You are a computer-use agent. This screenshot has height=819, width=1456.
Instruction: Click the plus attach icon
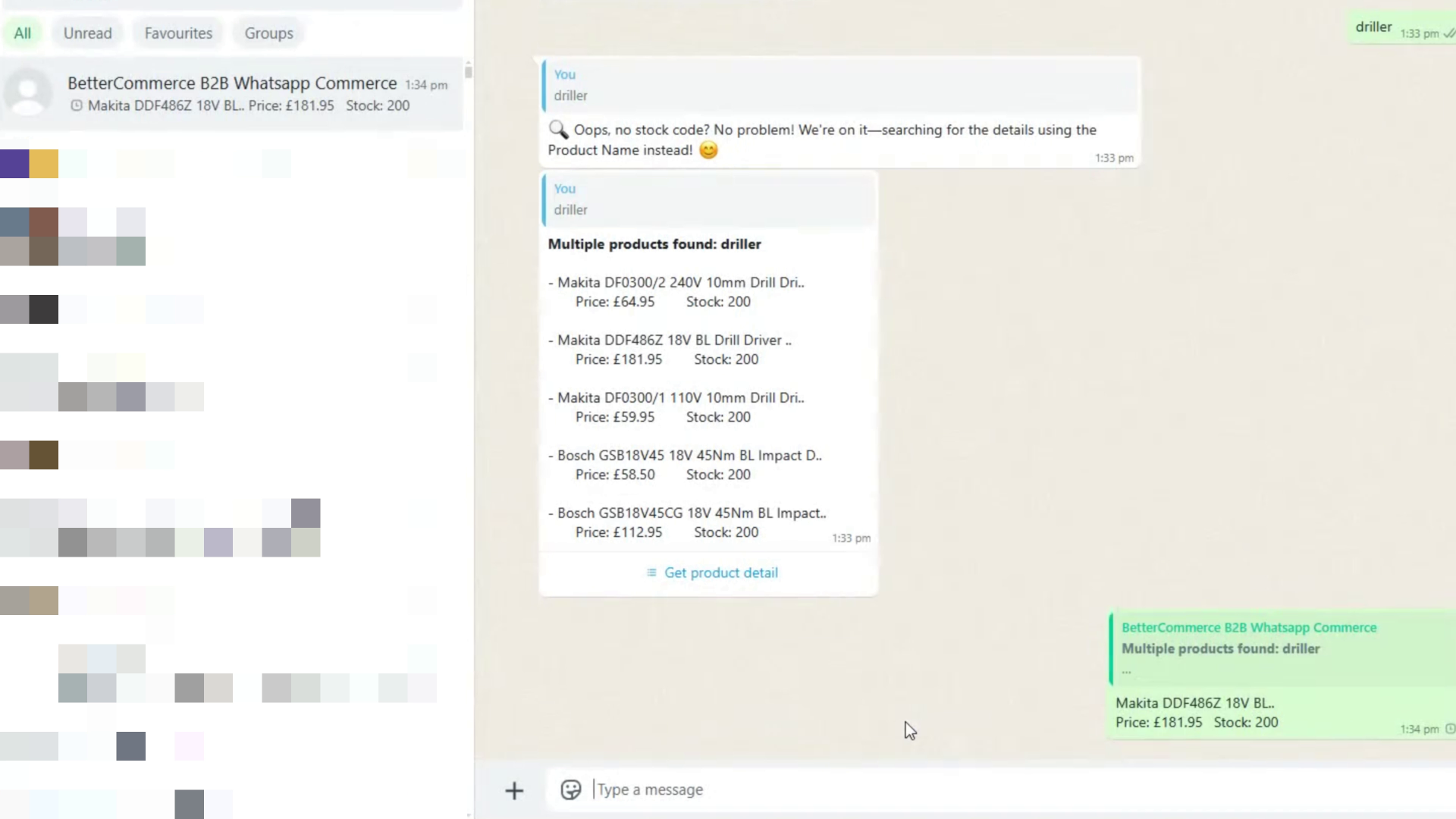click(x=514, y=791)
